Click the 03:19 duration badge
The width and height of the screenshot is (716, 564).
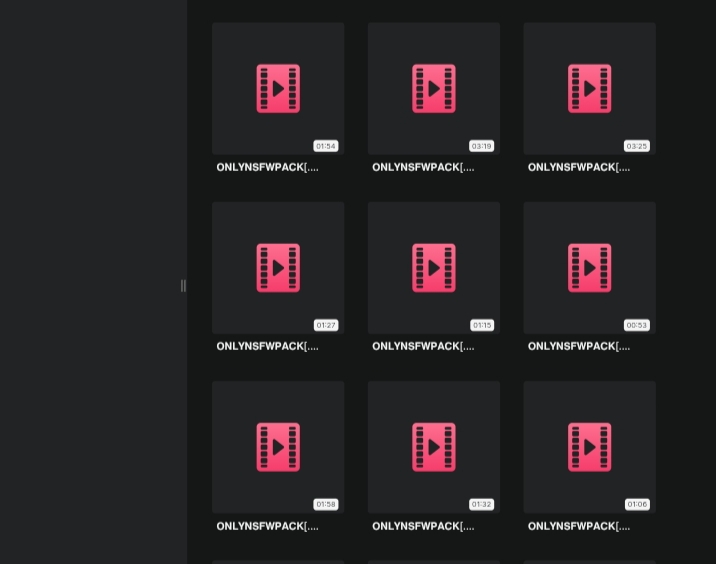tap(481, 146)
